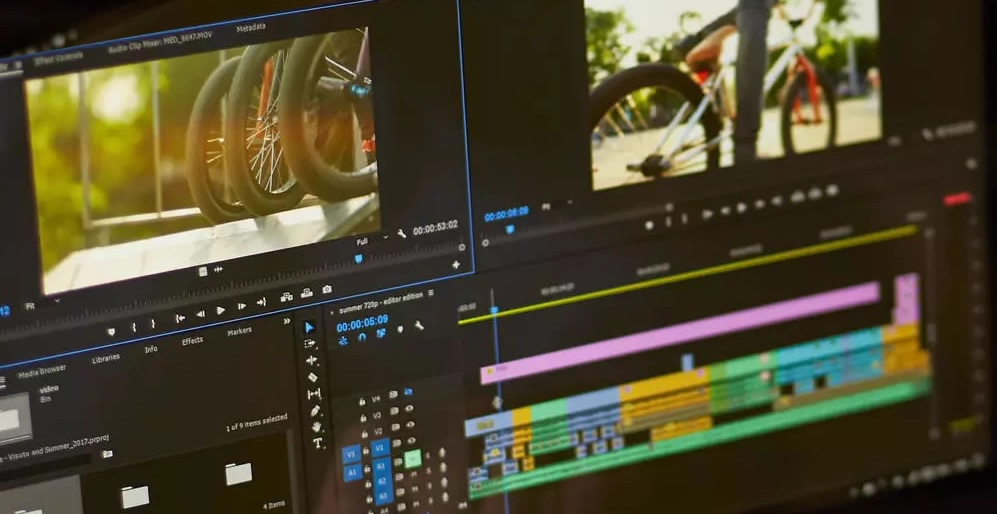Click Mark Out in the Source monitor

153,324
